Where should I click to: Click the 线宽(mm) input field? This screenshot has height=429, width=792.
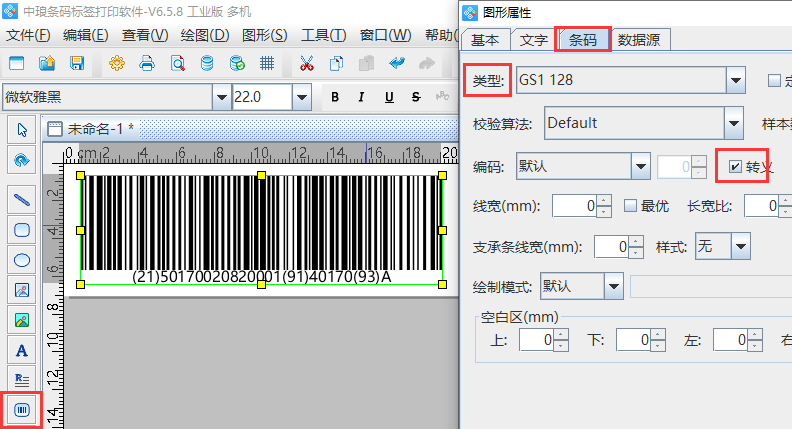click(x=575, y=206)
